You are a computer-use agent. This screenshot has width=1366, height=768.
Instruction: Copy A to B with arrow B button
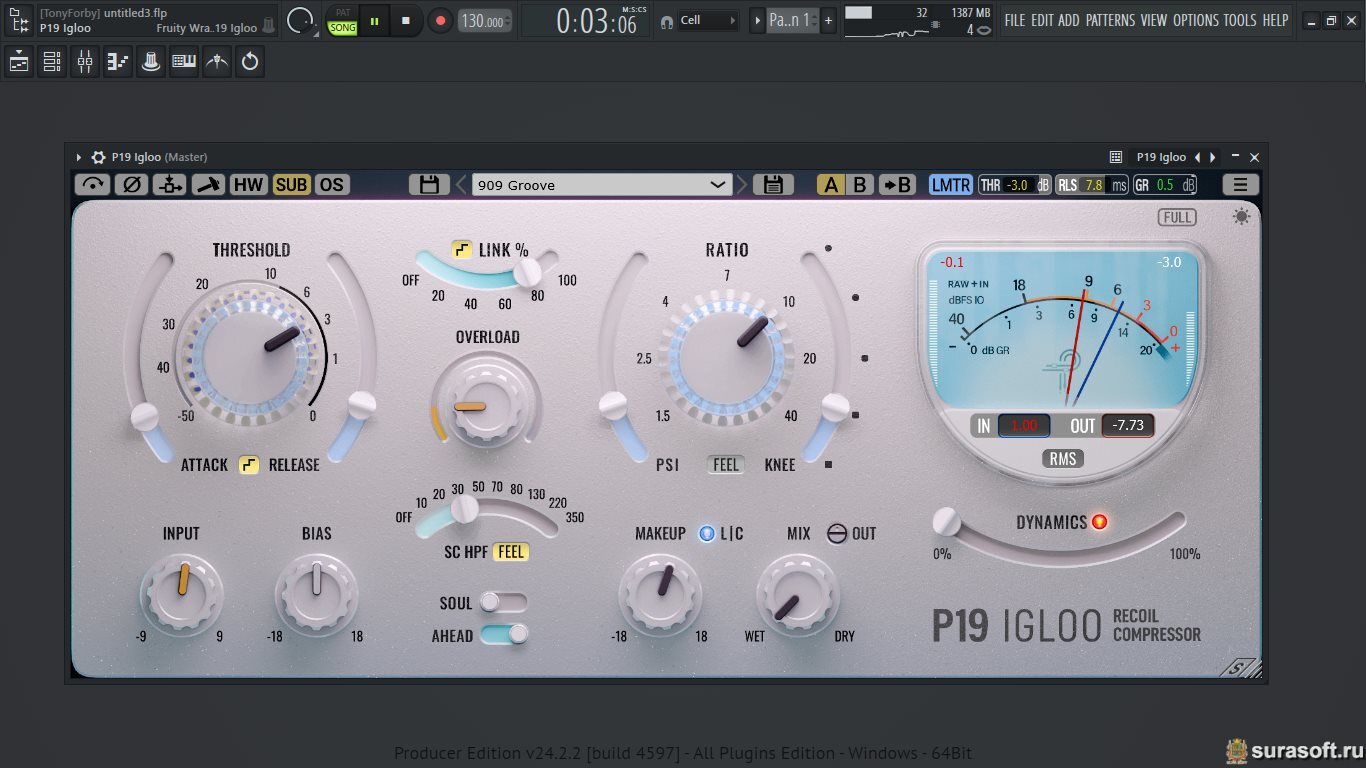click(897, 184)
